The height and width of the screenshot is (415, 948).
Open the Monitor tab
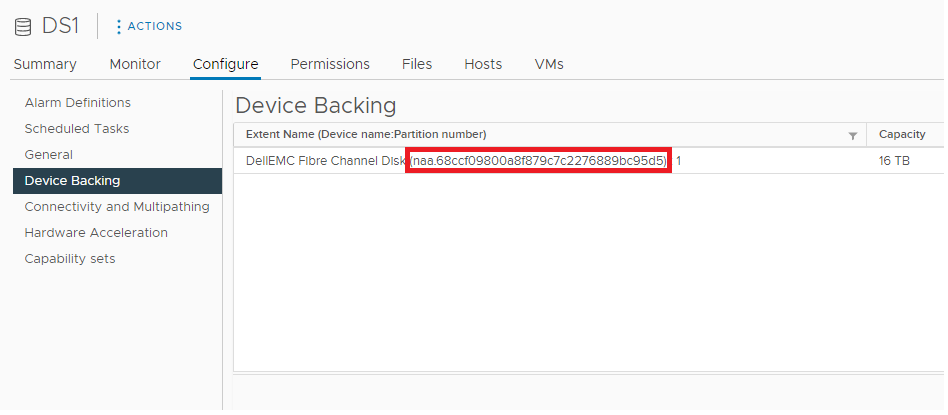[135, 64]
